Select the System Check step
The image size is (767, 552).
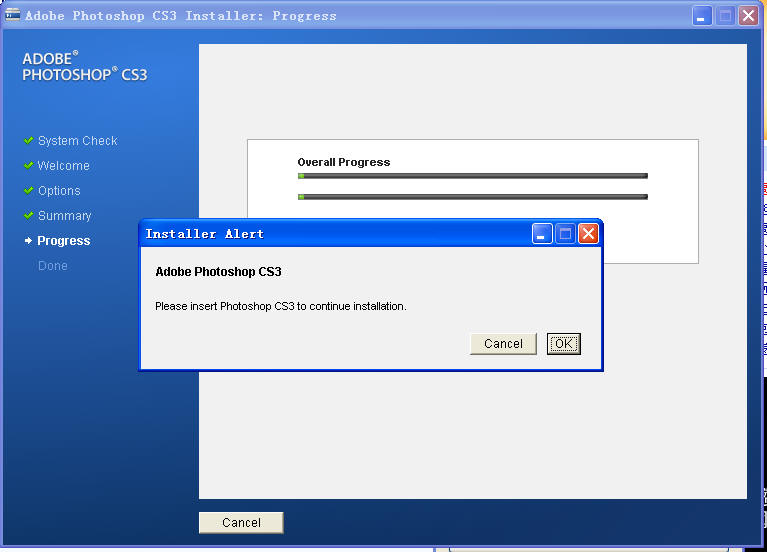click(x=77, y=141)
